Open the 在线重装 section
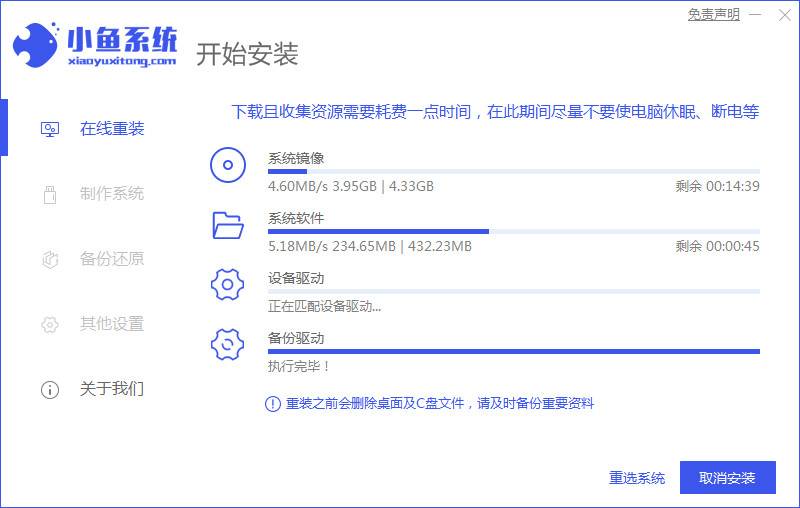Viewport: 800px width, 508px height. pos(112,129)
